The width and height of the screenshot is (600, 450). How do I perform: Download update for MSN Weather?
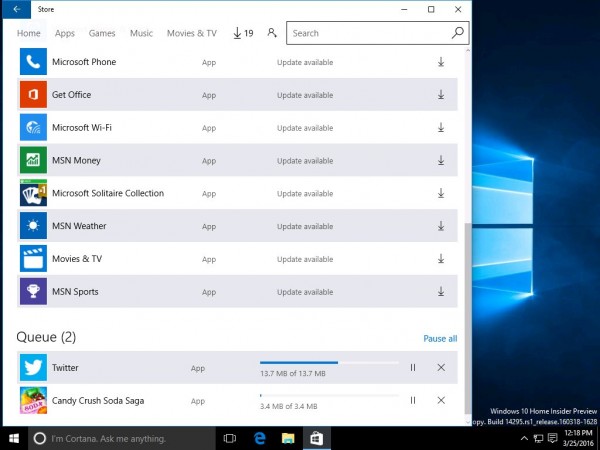[440, 226]
